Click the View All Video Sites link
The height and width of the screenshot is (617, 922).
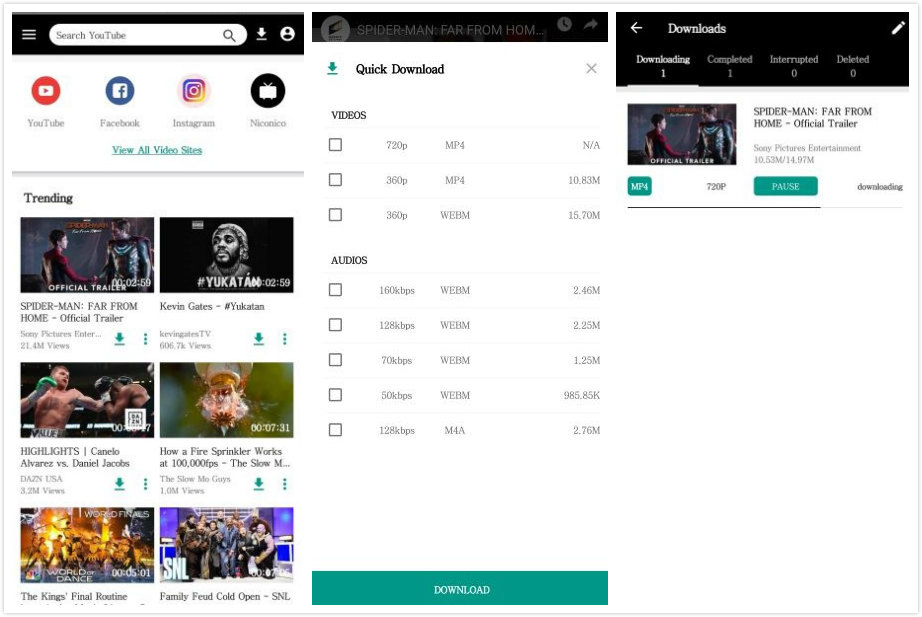(x=157, y=150)
